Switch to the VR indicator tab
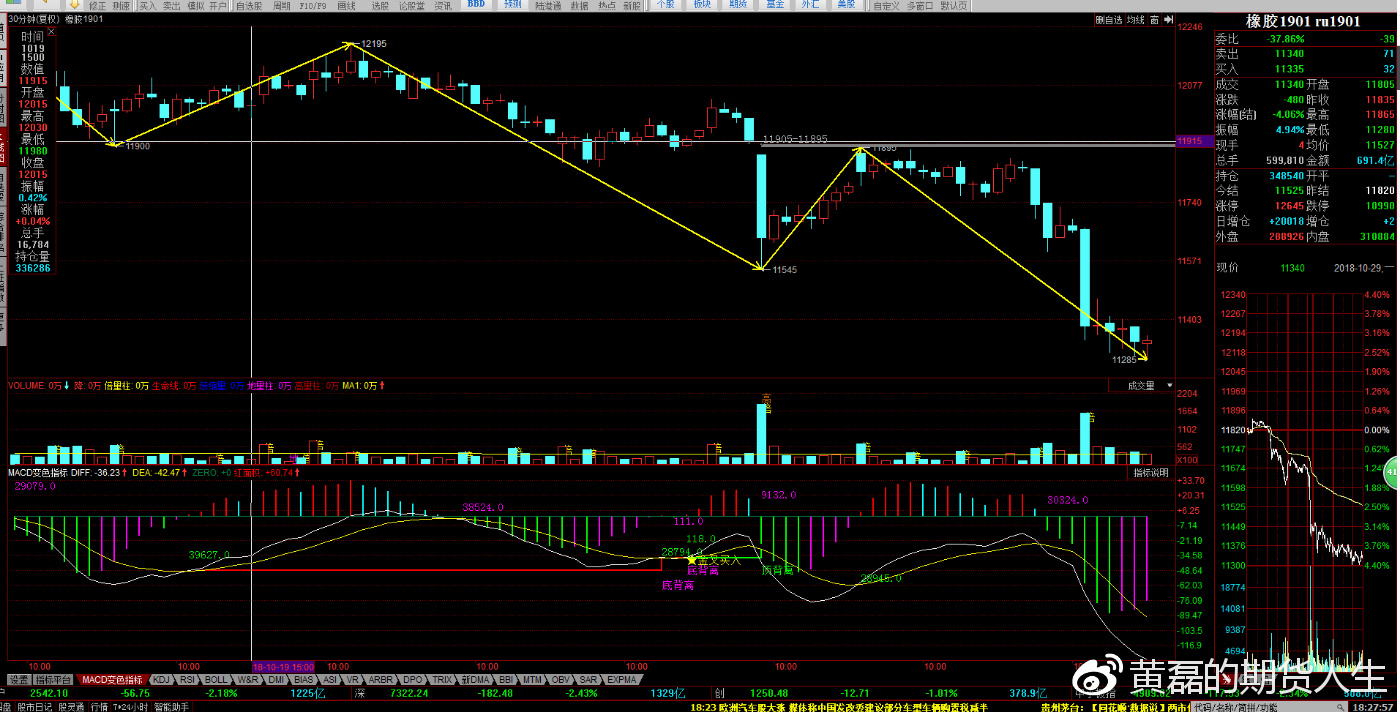Image resolution: width=1400 pixels, height=712 pixels. tap(352, 679)
